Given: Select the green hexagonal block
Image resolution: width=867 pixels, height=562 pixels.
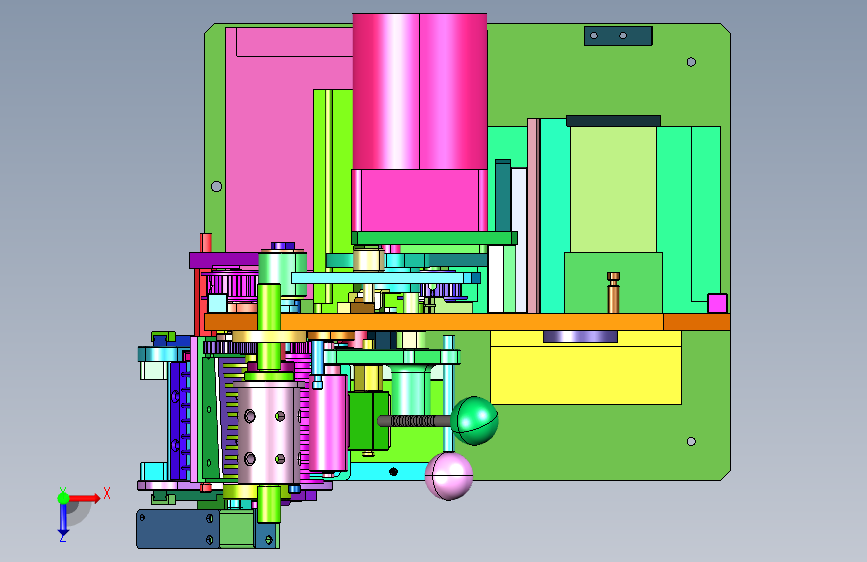Looking at the screenshot, I should [x=368, y=420].
